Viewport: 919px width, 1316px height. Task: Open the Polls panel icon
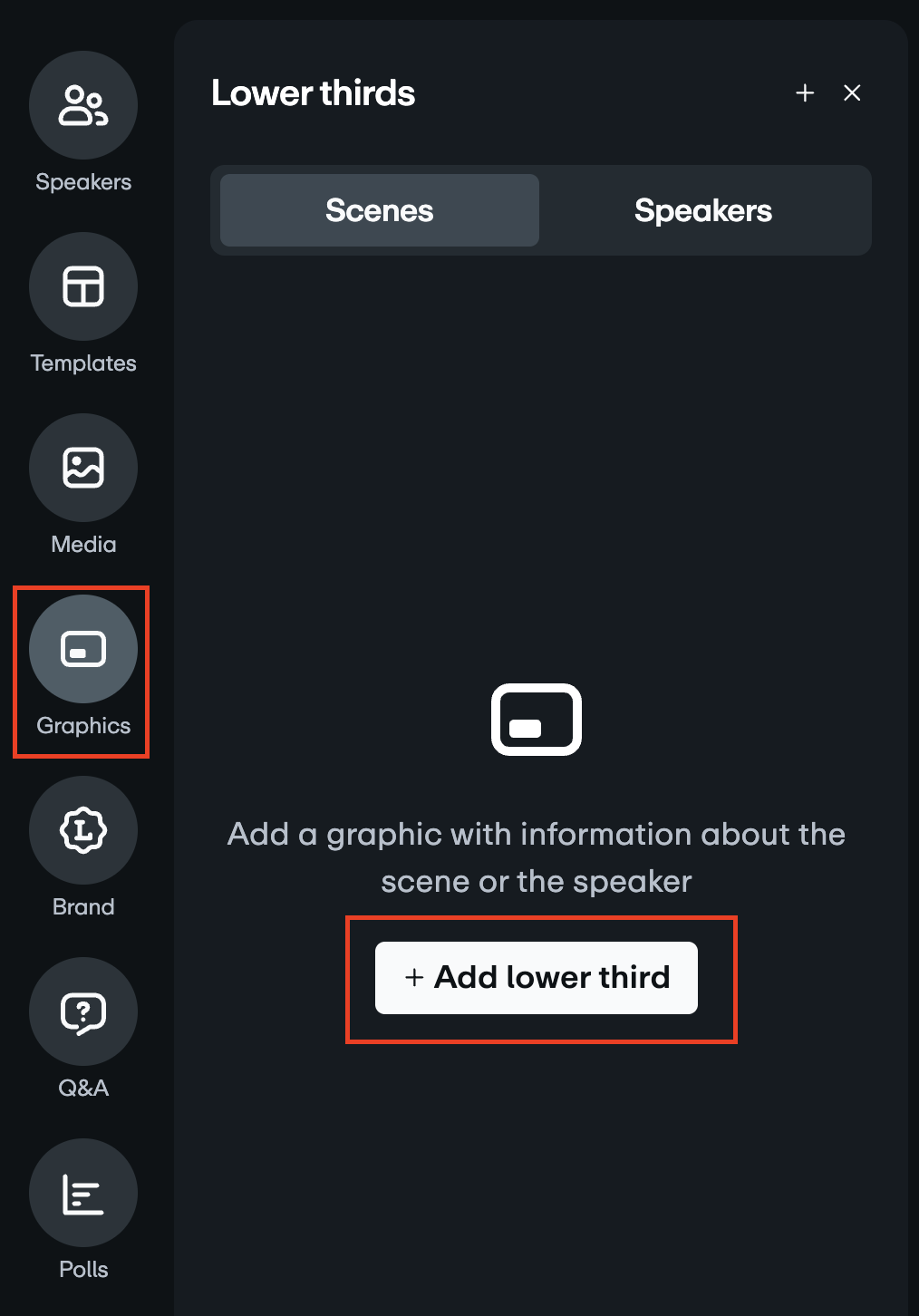82,1193
